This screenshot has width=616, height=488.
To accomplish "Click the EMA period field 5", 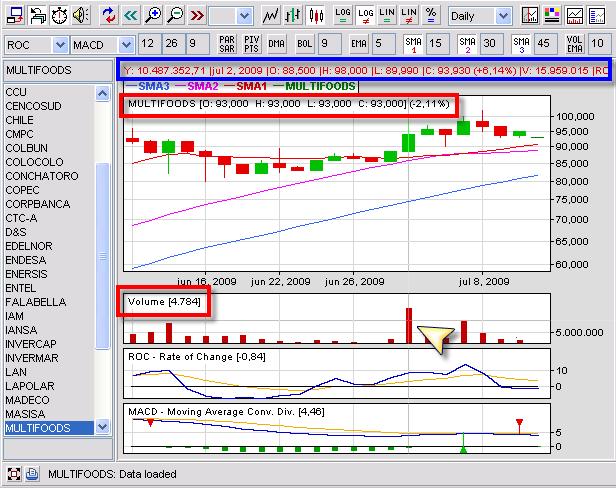I will click(383, 44).
